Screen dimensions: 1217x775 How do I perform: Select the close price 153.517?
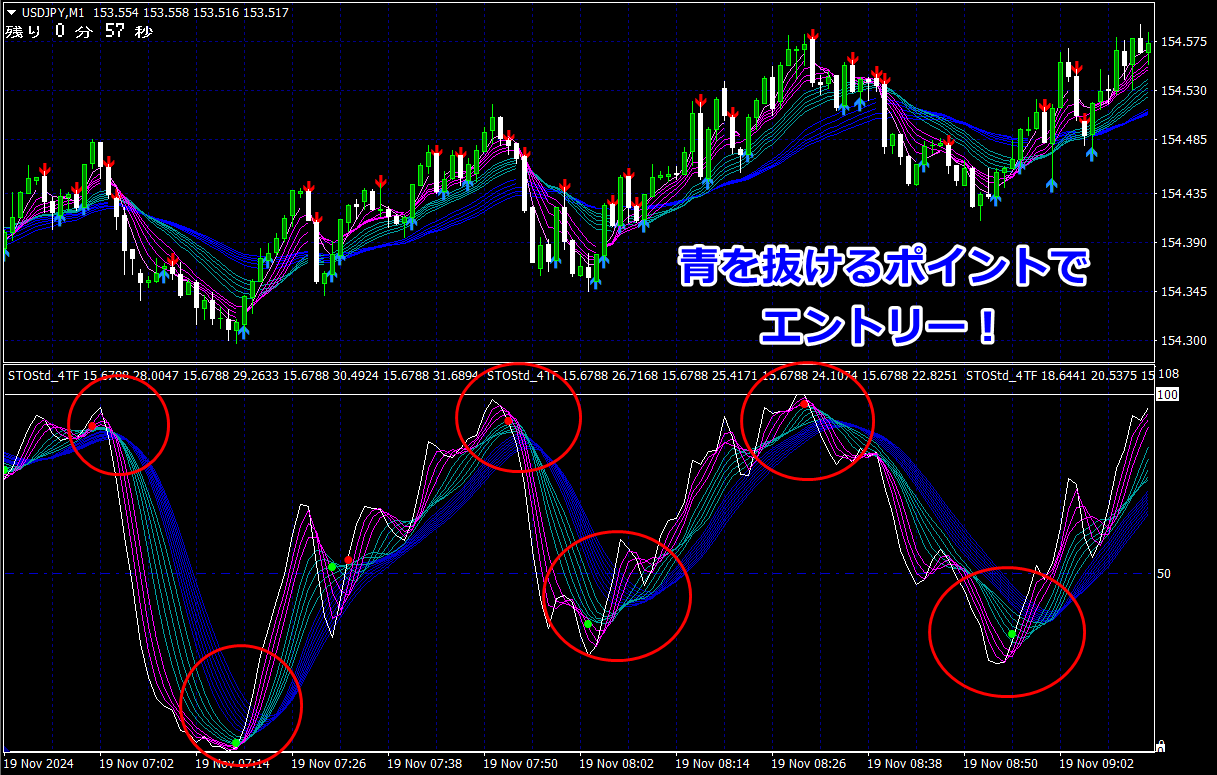pyautogui.click(x=265, y=12)
